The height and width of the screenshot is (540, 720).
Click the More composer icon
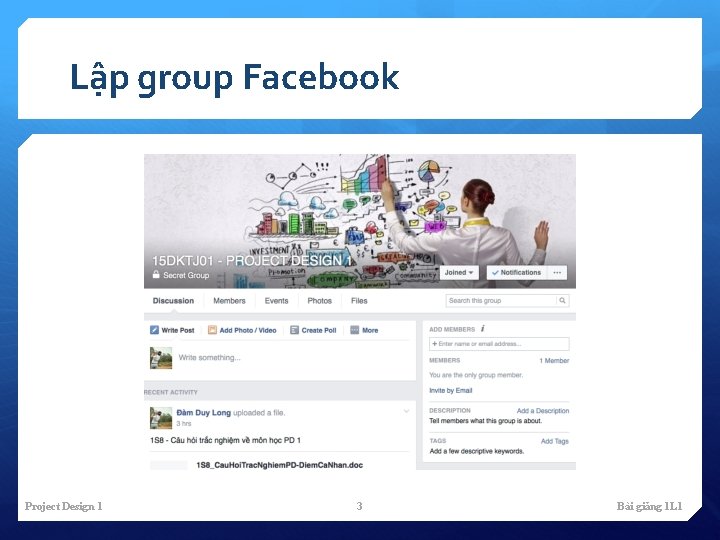[354, 330]
